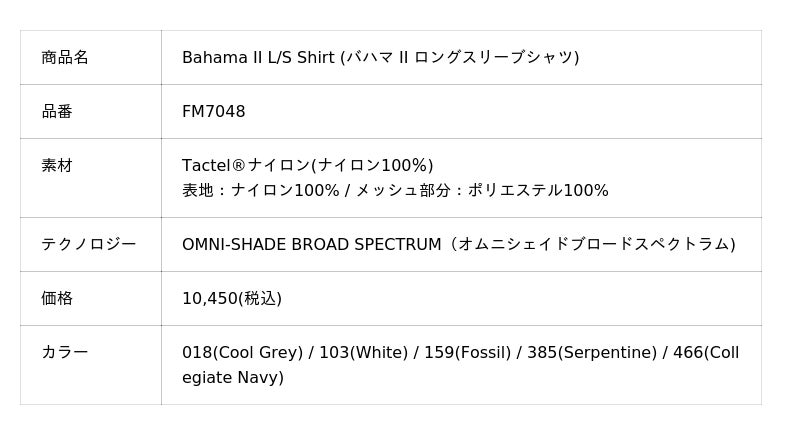Click the 商品名 row label
The width and height of the screenshot is (800, 435).
65,57
